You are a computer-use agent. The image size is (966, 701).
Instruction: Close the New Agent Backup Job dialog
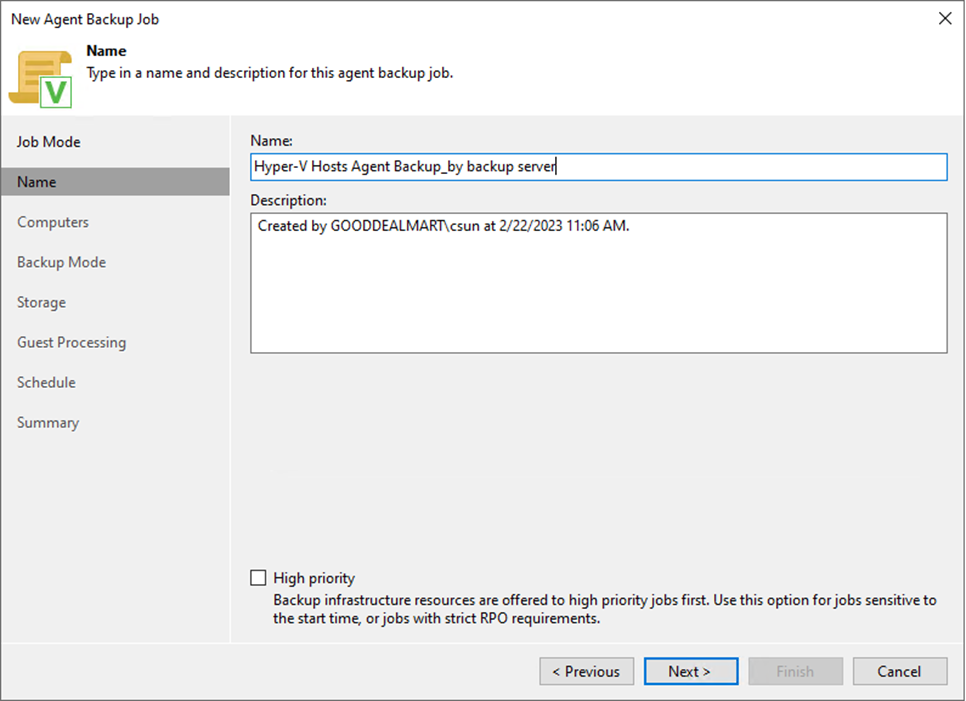945,18
